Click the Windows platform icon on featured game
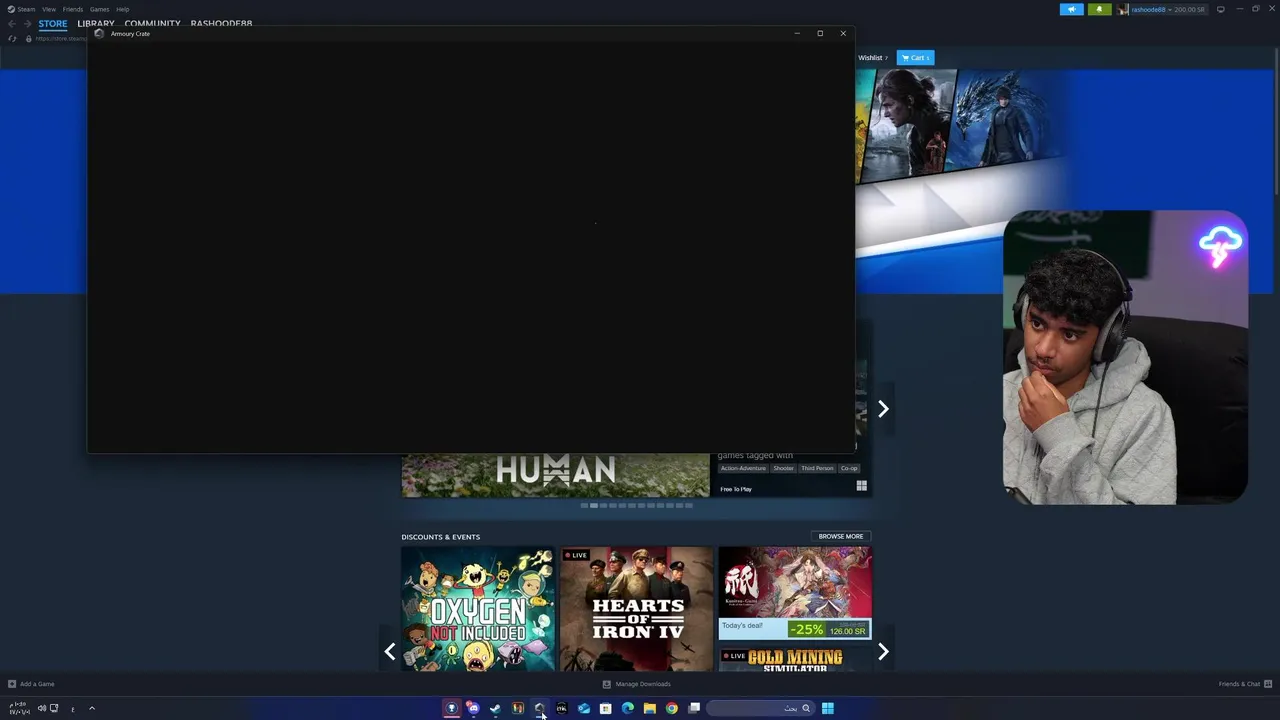 click(x=861, y=486)
